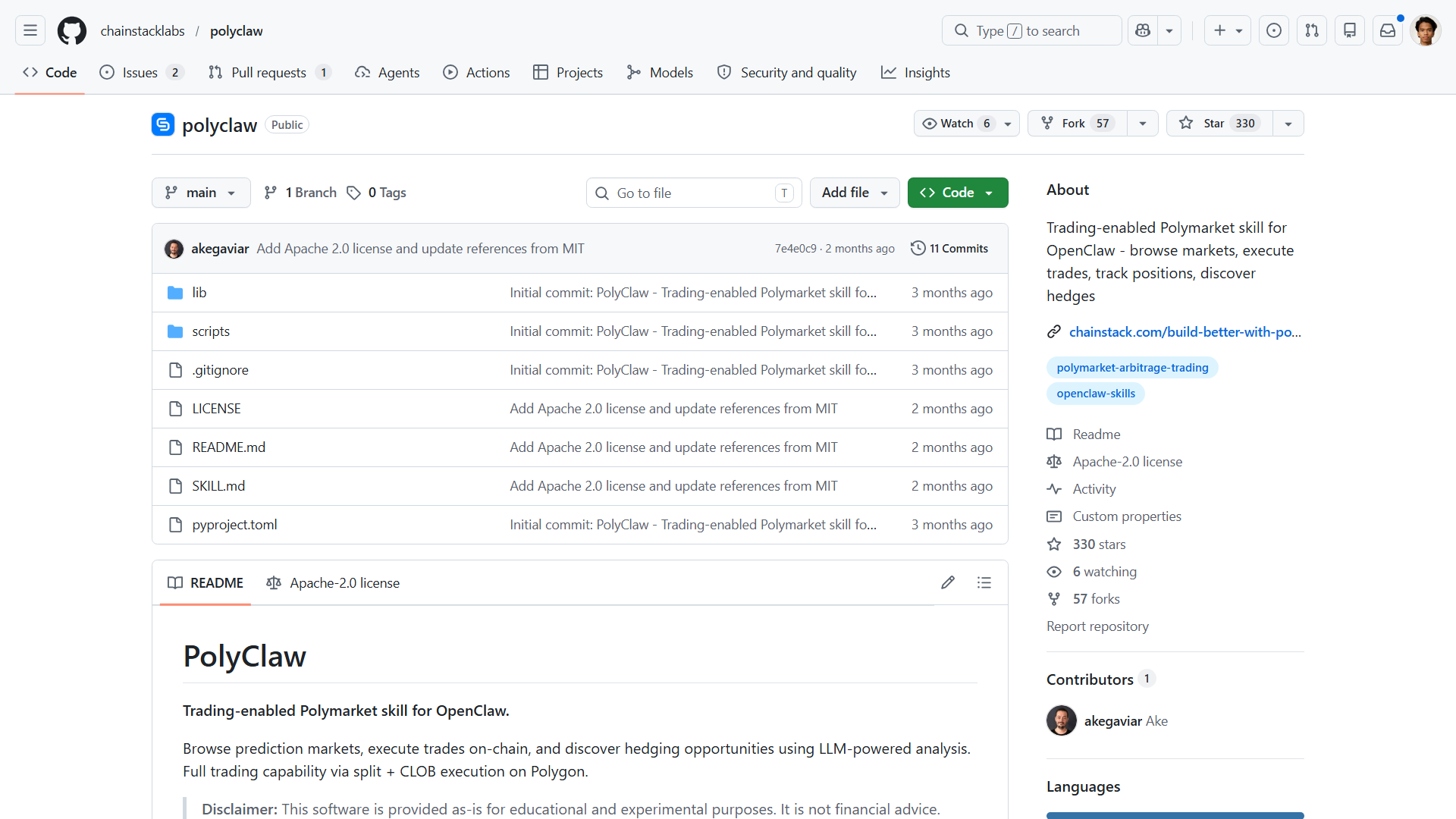
Task: Open the README outline list icon
Action: 984,582
